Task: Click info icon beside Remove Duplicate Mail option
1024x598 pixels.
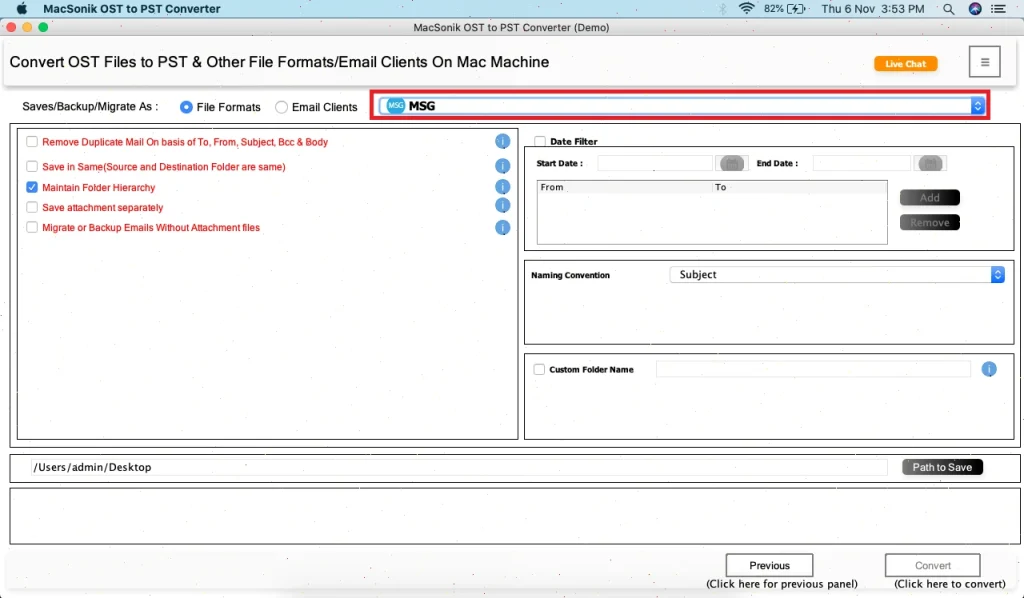Action: click(503, 142)
